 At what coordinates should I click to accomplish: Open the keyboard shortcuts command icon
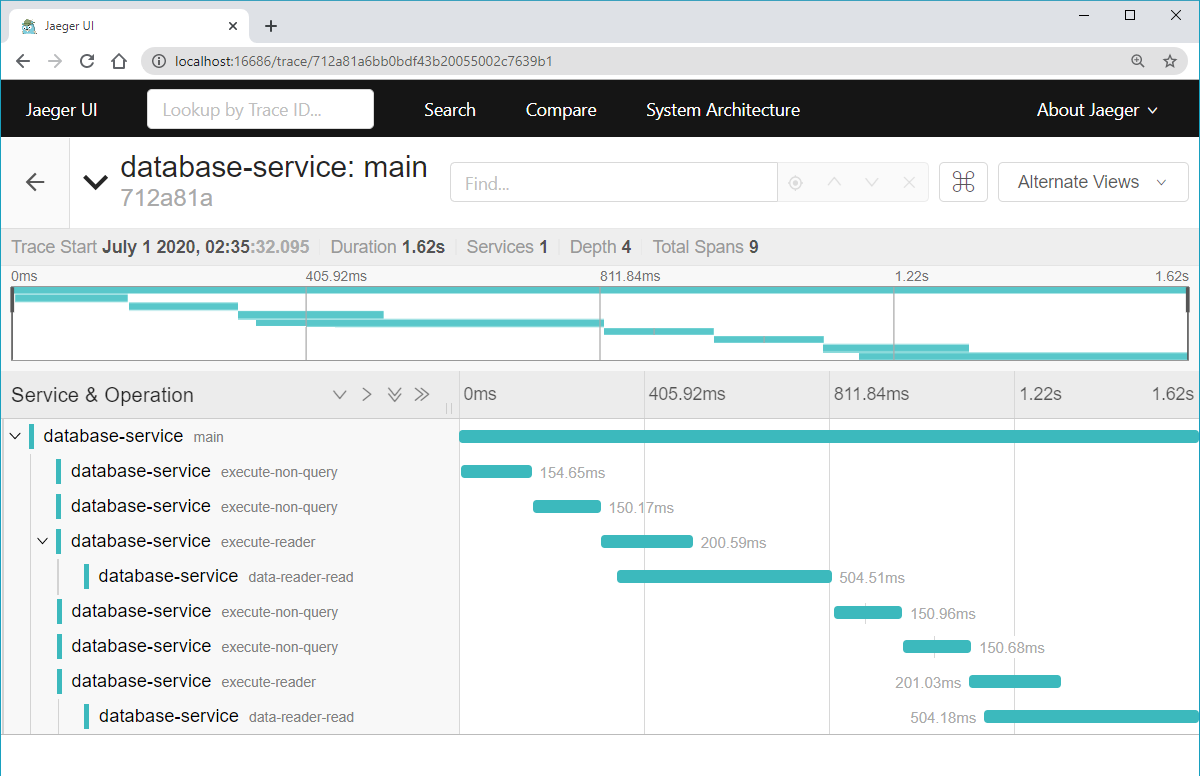(x=963, y=182)
